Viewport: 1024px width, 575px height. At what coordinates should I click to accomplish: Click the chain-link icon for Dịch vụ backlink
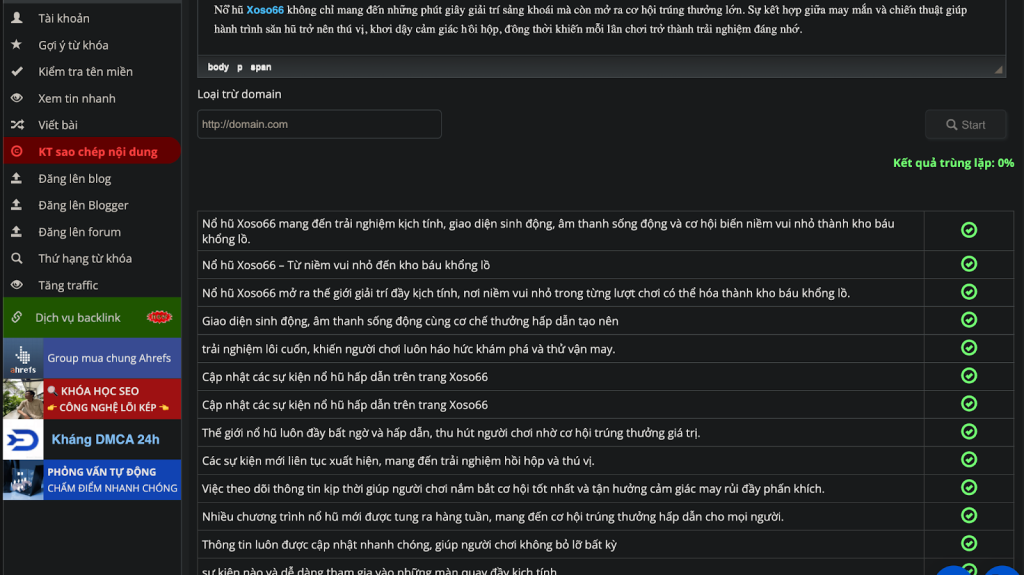click(16, 318)
